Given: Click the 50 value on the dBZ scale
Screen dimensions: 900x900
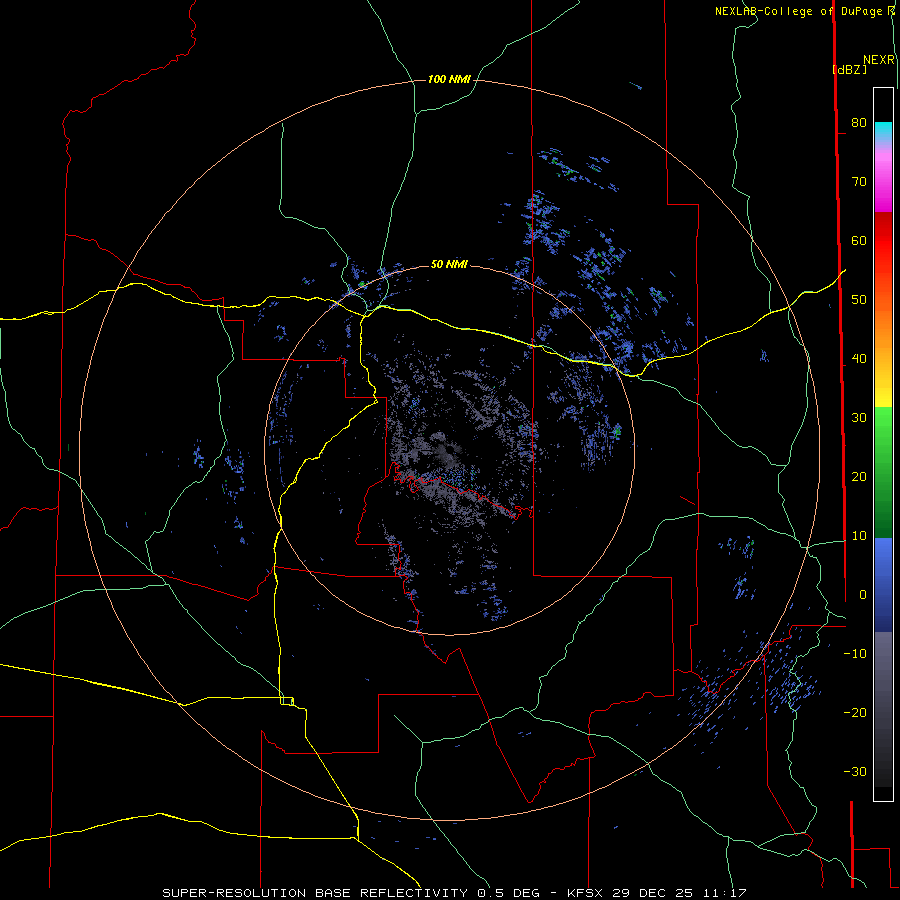Looking at the screenshot, I should (859, 300).
